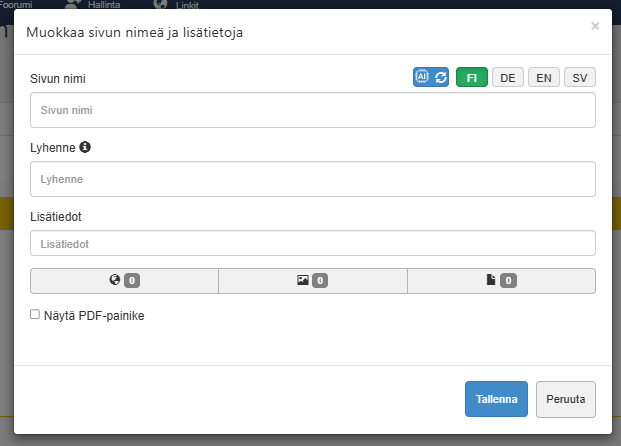This screenshot has width=621, height=446.
Task: Click the AI translate icon
Action: (x=422, y=76)
